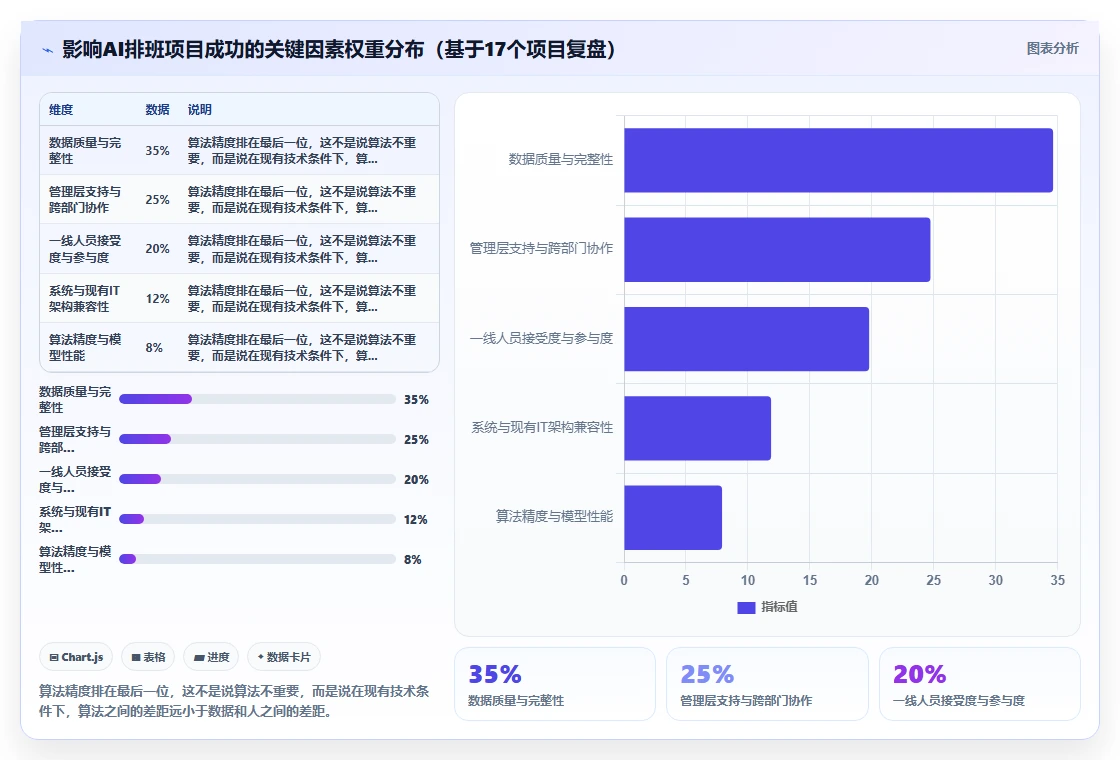The width and height of the screenshot is (1120, 760).
Task: Click the chart y-axis label 算法精度与模型性能
Action: click(x=554, y=516)
